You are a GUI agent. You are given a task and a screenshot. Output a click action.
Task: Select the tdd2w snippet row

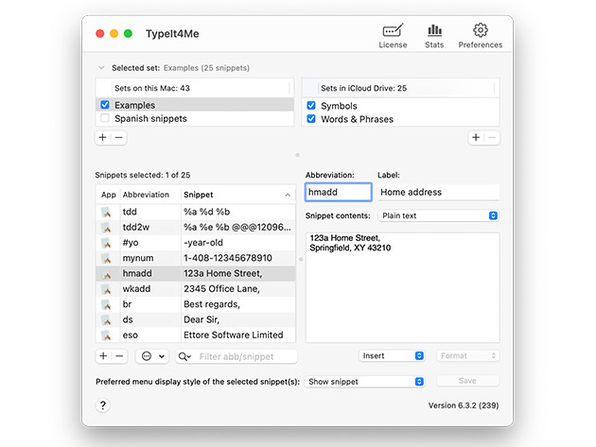195,227
